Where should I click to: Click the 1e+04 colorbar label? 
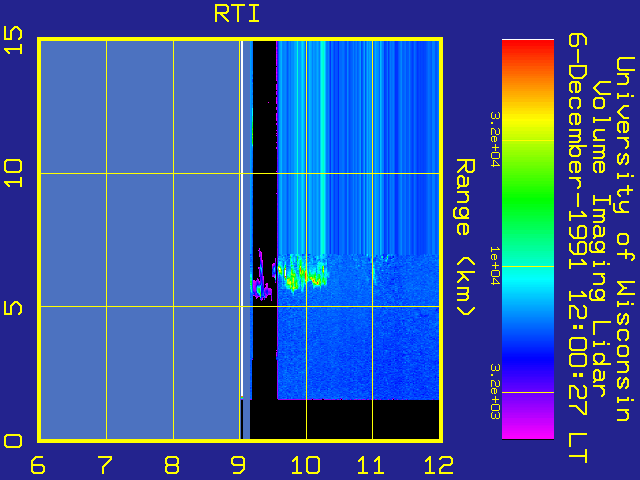(x=494, y=266)
